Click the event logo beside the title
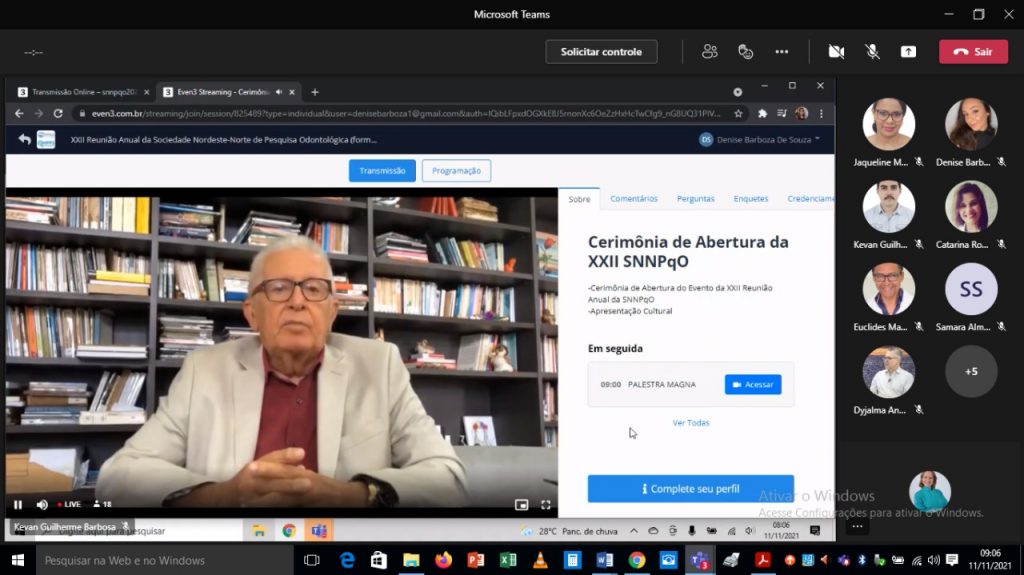1024x575 pixels. [x=46, y=139]
